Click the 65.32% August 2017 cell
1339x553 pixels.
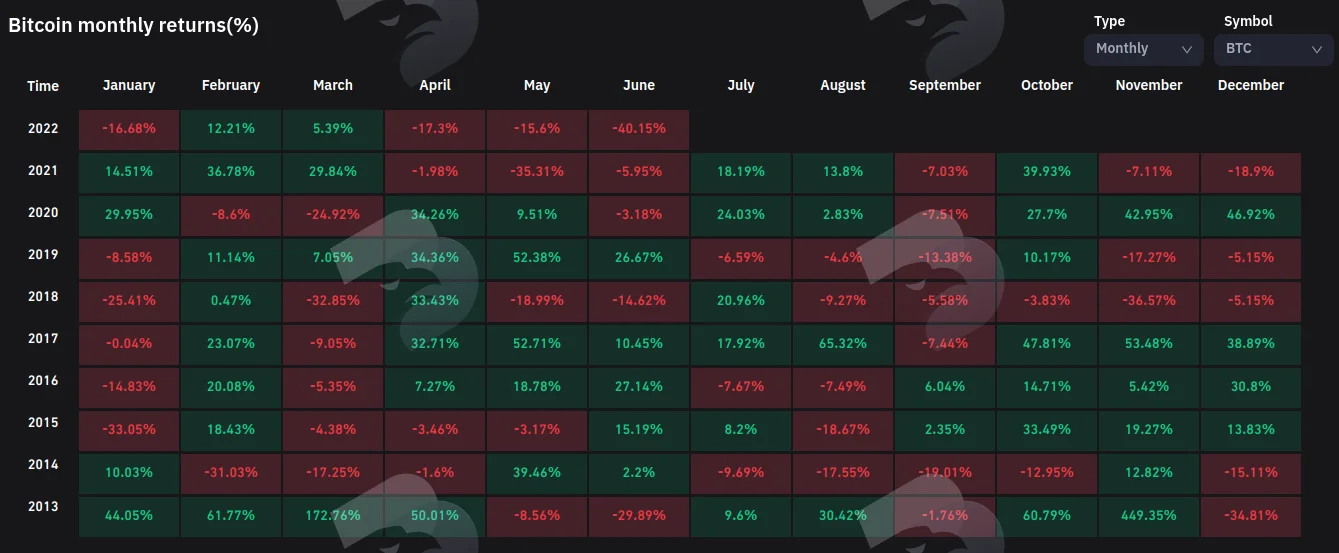[843, 344]
